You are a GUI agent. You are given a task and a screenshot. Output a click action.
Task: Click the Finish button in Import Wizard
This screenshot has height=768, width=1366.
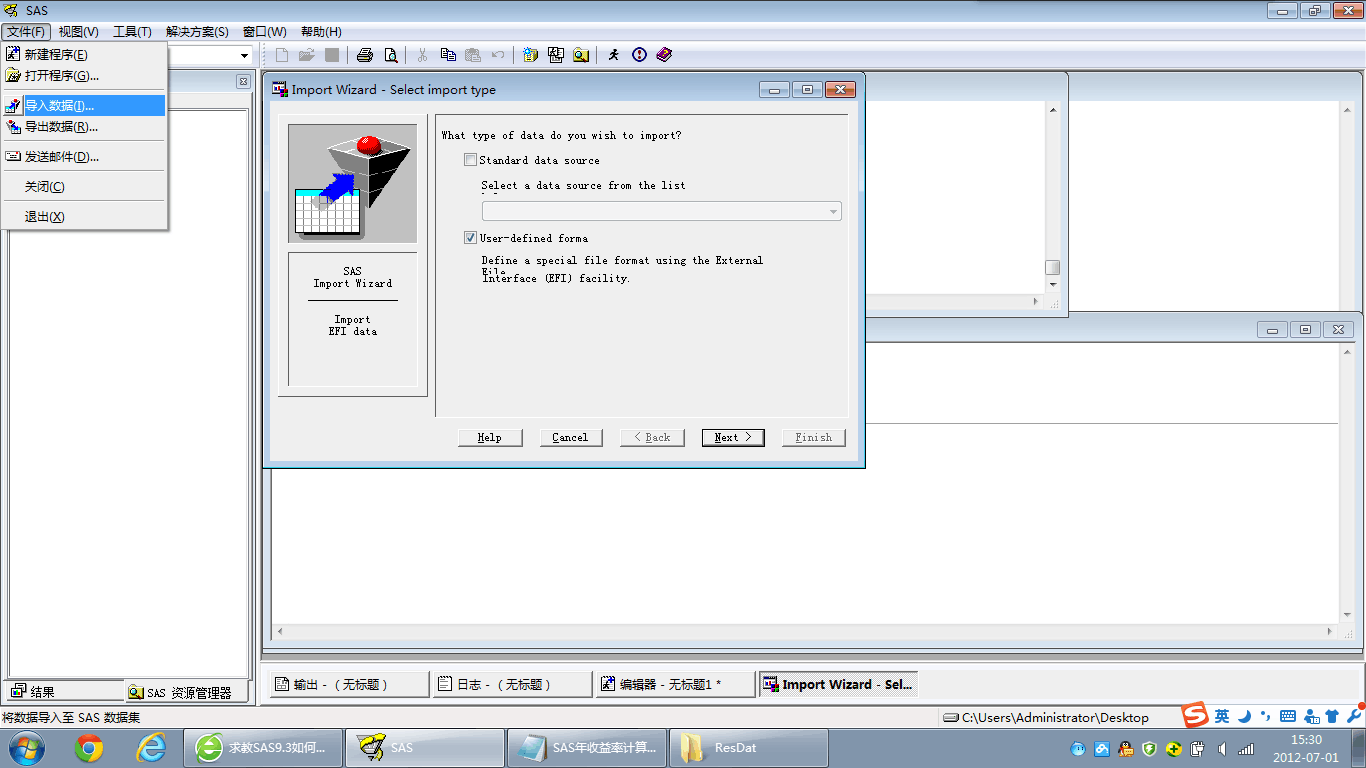tap(814, 437)
